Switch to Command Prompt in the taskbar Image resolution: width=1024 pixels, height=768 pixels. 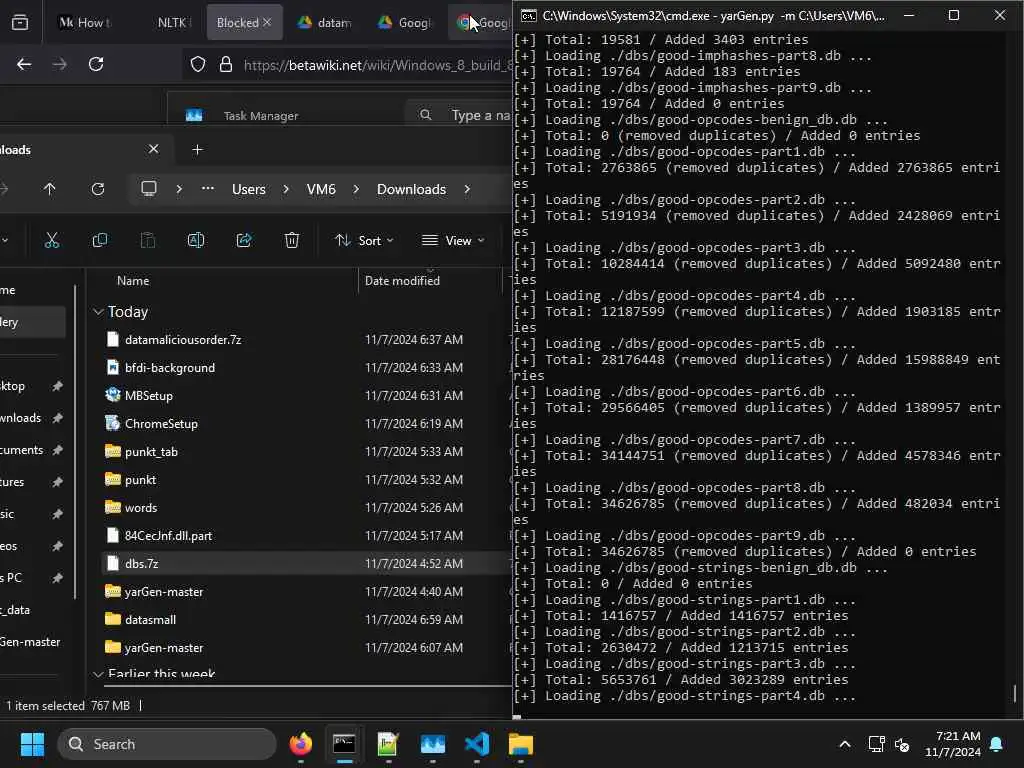coord(344,744)
